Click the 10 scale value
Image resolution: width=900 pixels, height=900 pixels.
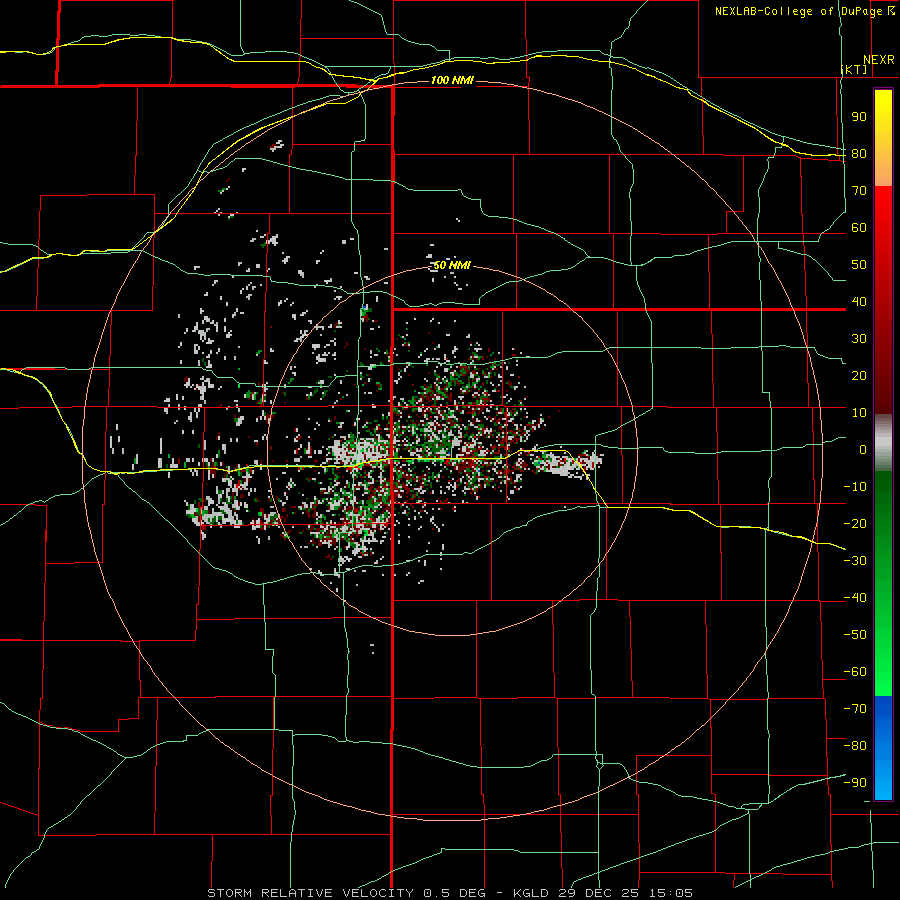[x=859, y=413]
